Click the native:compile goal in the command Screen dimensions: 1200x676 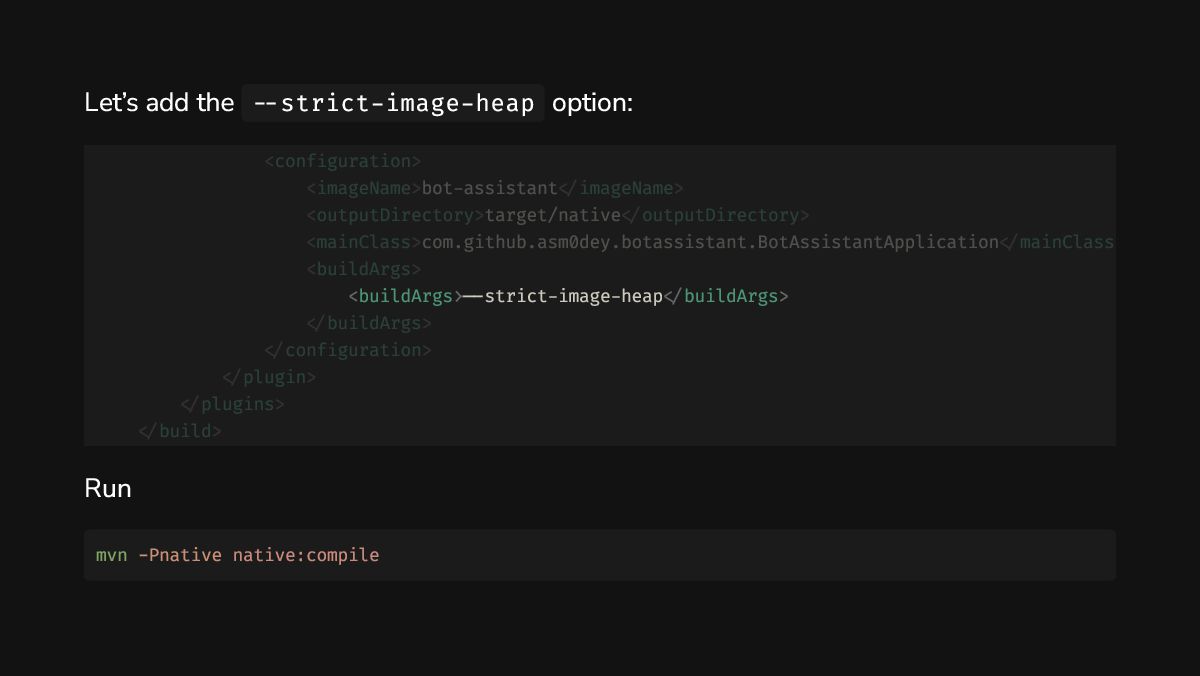[x=306, y=555]
